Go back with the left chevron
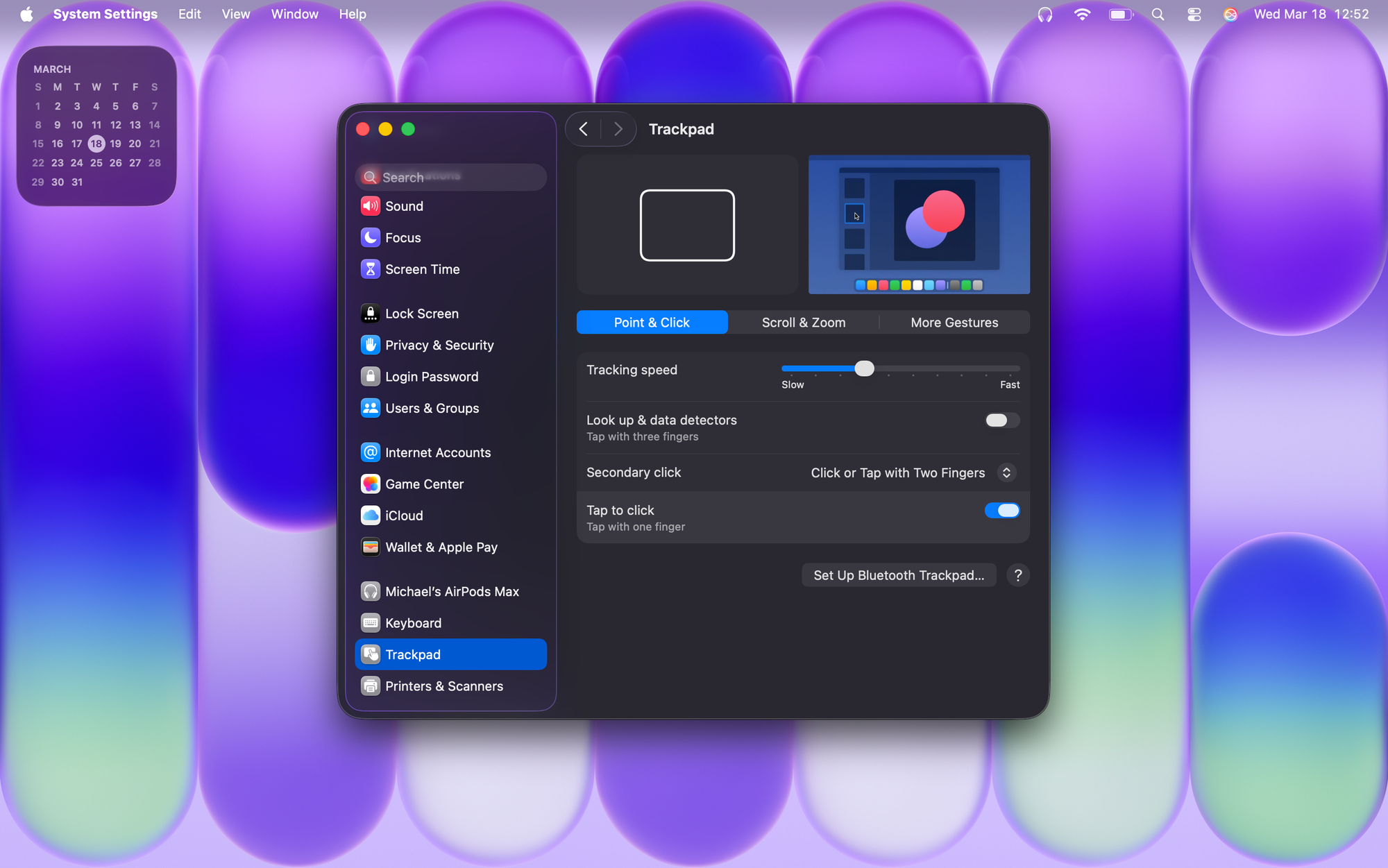 tap(584, 129)
